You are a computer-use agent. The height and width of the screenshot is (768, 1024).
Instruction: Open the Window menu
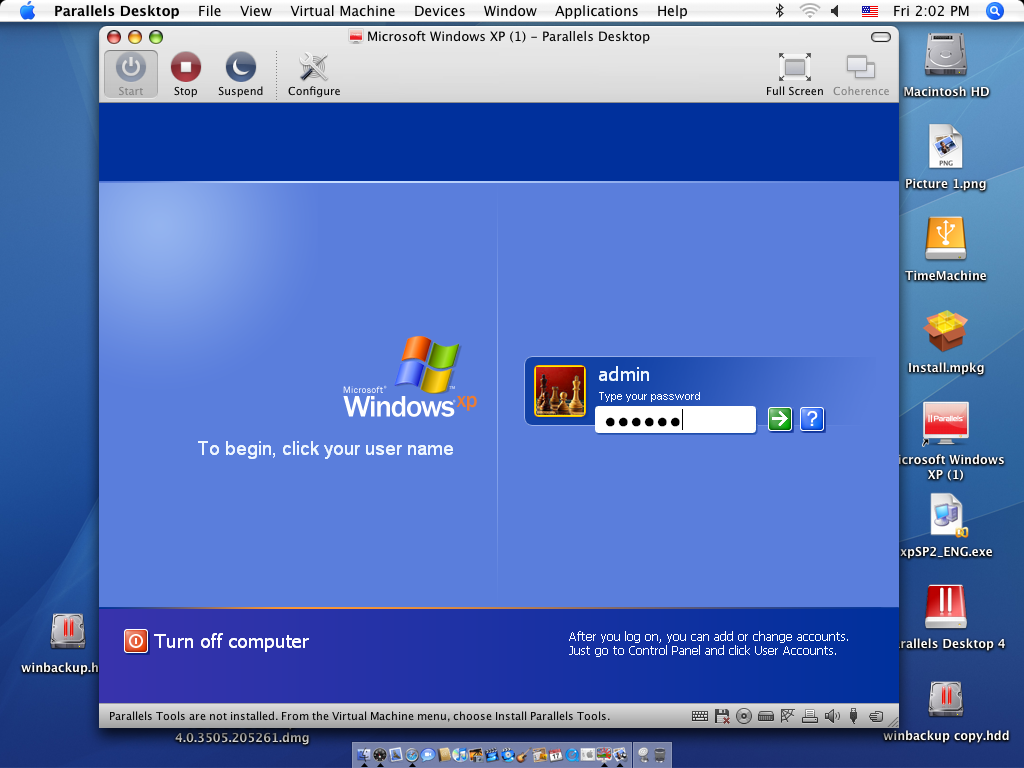[510, 11]
